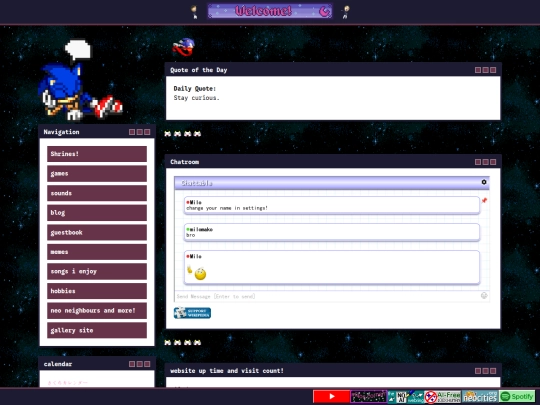The height and width of the screenshot is (405, 540).
Task: Focus the Send Message chat field
Action: (327, 296)
